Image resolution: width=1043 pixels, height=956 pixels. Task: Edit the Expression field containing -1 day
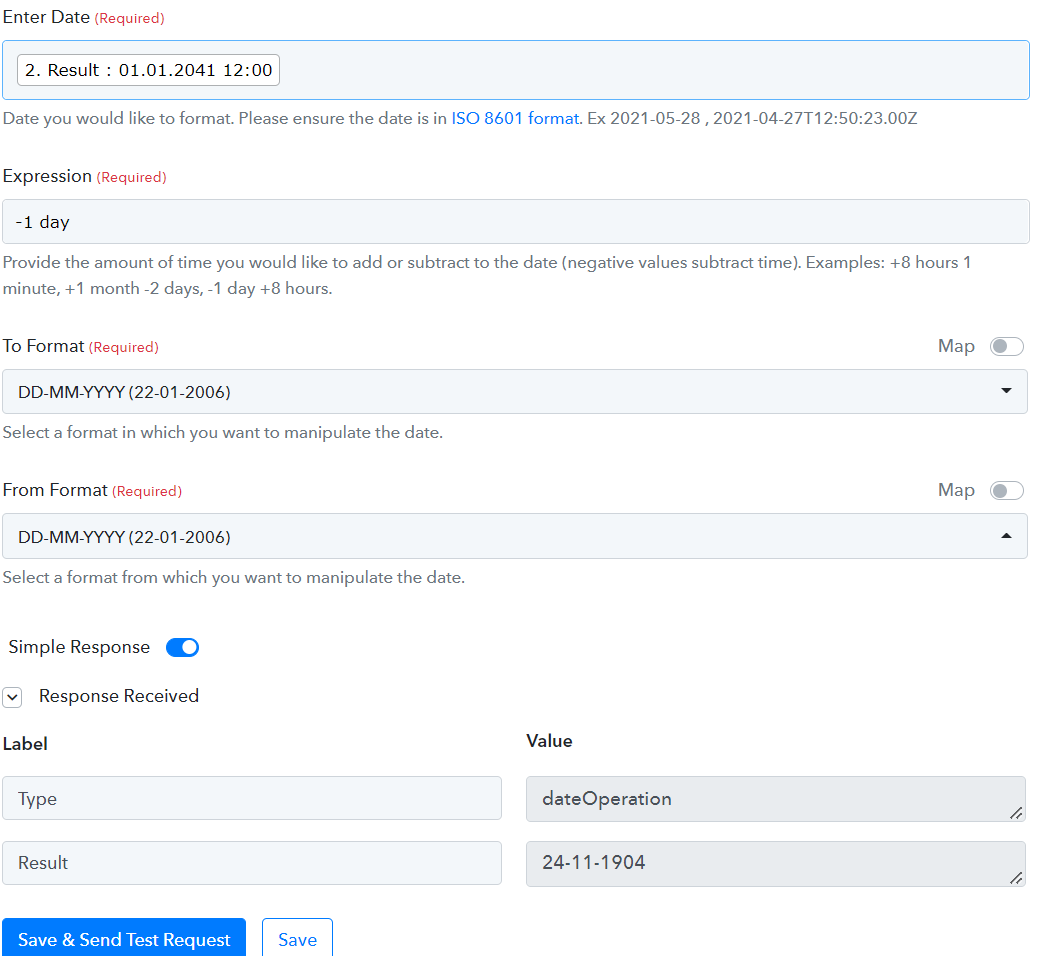point(516,222)
